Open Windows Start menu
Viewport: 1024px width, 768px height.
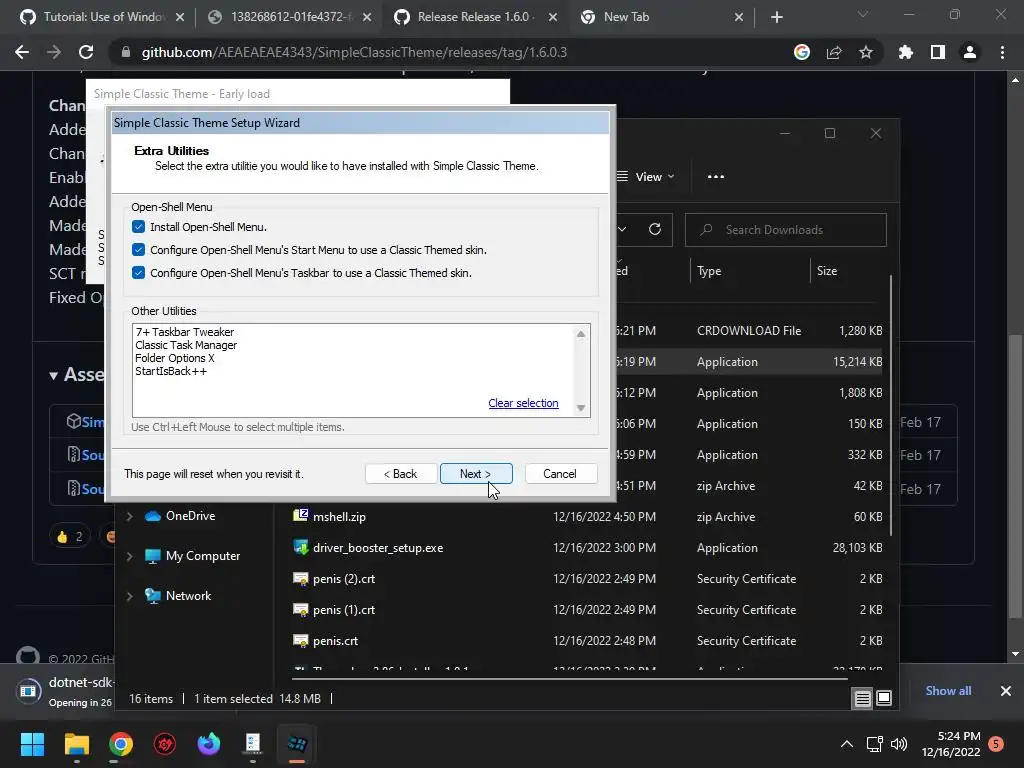[x=32, y=744]
